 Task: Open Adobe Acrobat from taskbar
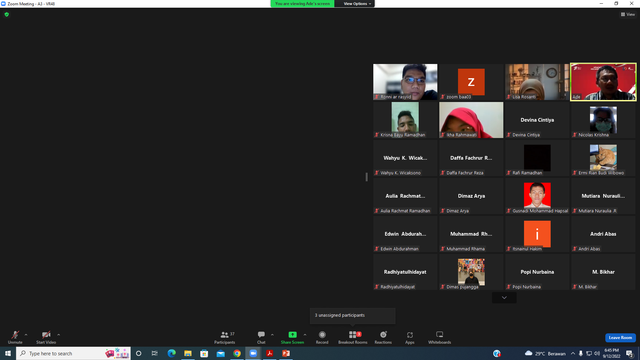coord(269,353)
